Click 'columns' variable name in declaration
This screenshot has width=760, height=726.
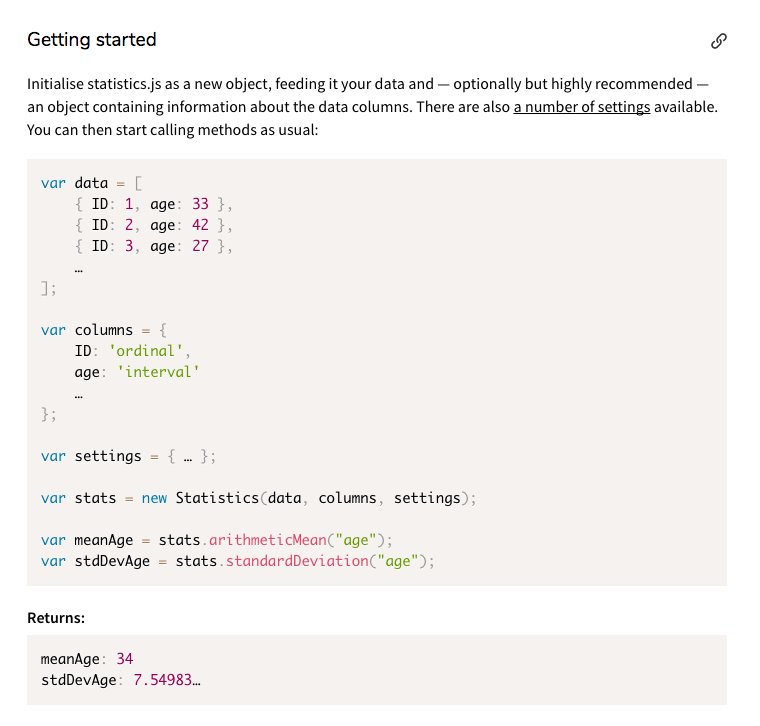tap(103, 330)
